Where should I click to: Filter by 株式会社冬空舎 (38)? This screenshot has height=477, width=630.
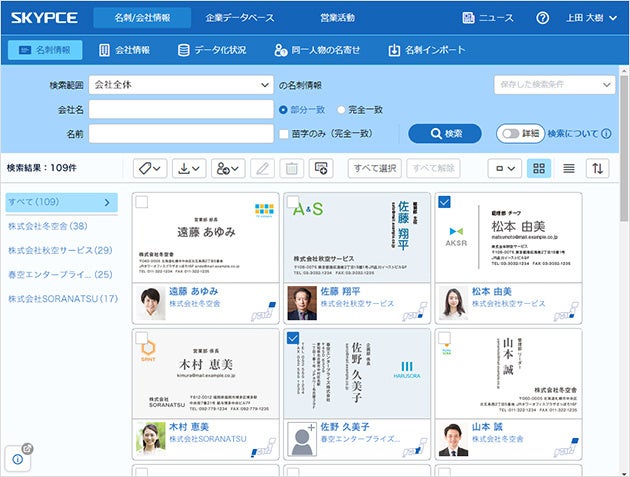(x=48, y=226)
